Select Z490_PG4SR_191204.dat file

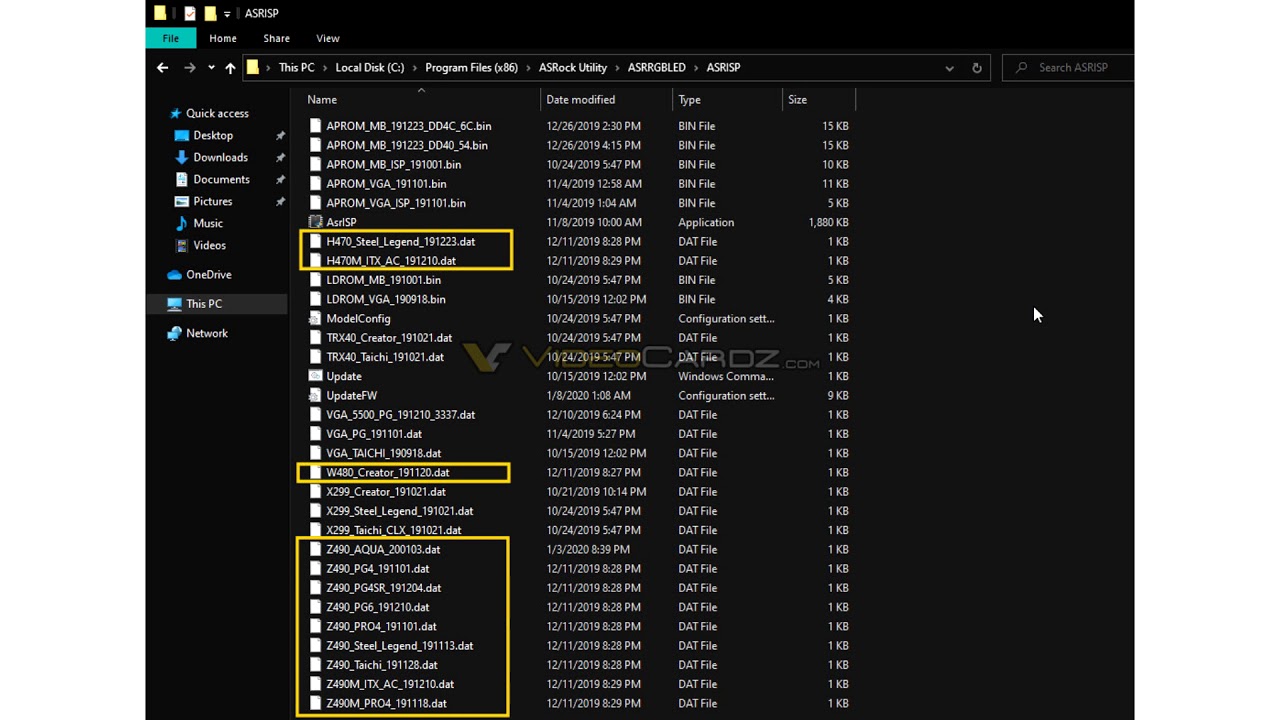pyautogui.click(x=384, y=588)
